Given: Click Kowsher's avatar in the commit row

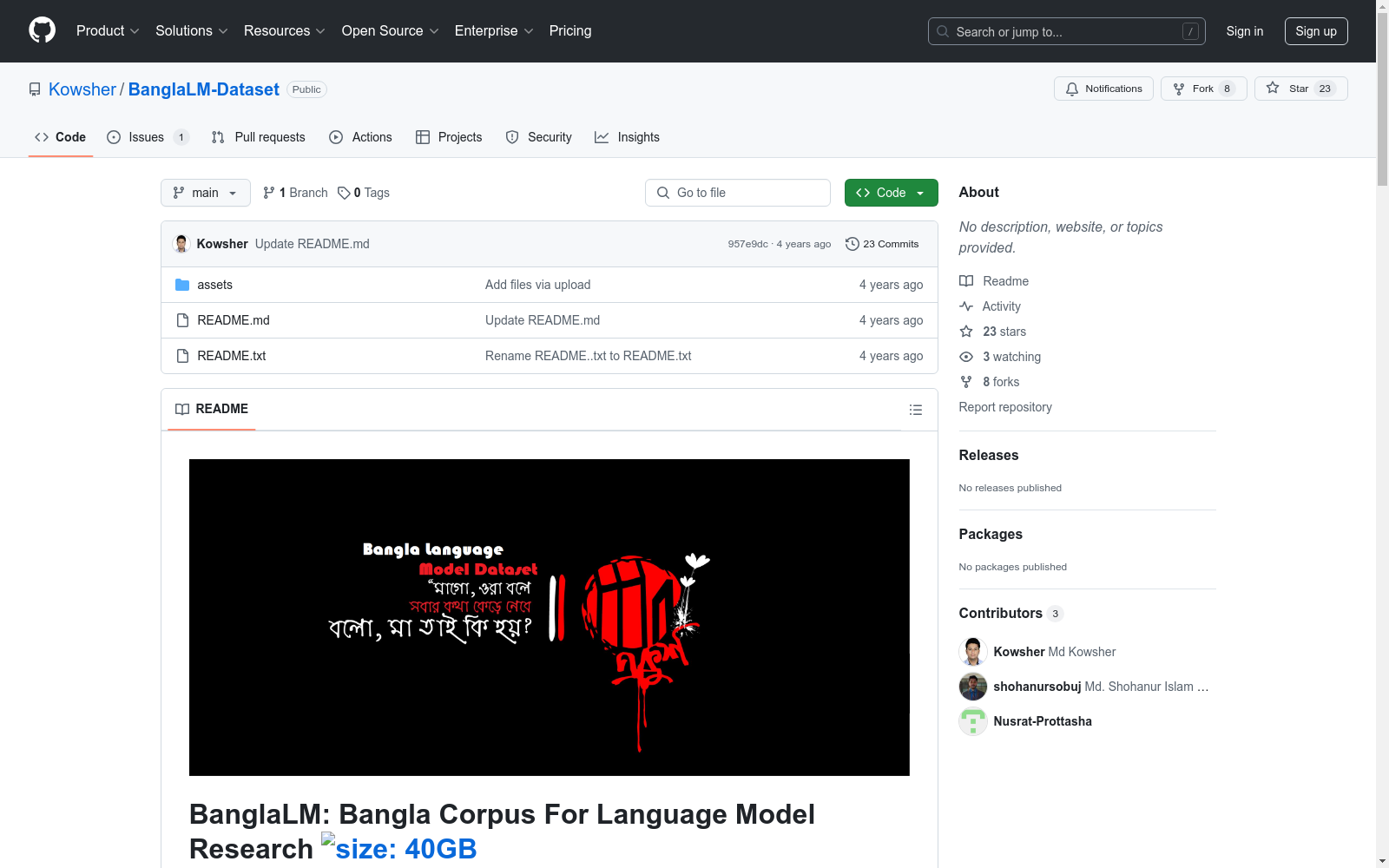Looking at the screenshot, I should 181,244.
